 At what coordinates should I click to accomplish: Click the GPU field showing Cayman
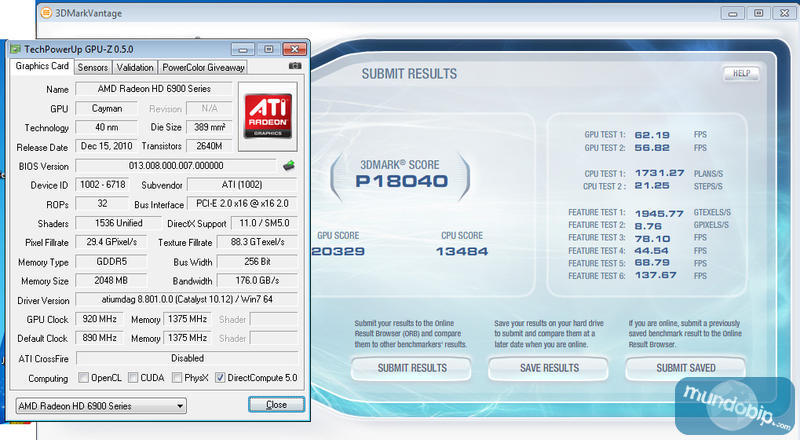(x=107, y=108)
